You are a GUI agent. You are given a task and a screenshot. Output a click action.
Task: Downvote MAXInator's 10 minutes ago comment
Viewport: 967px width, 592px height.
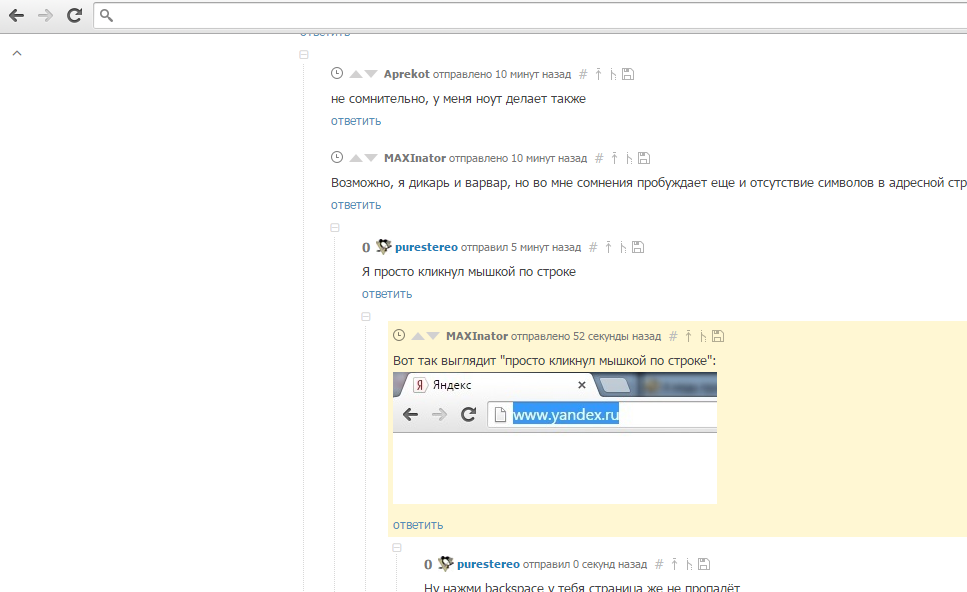(x=371, y=158)
